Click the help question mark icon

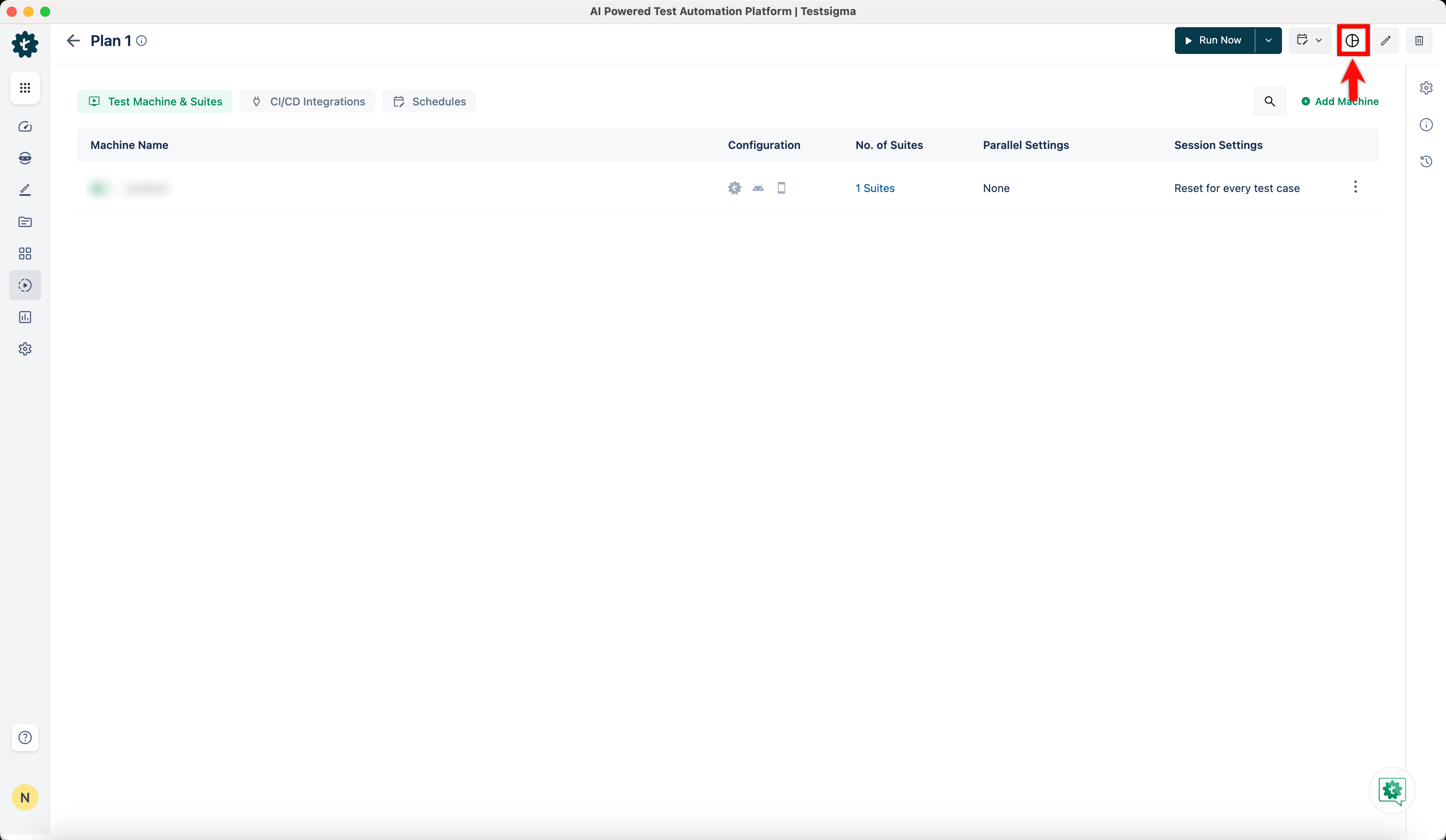(25, 737)
